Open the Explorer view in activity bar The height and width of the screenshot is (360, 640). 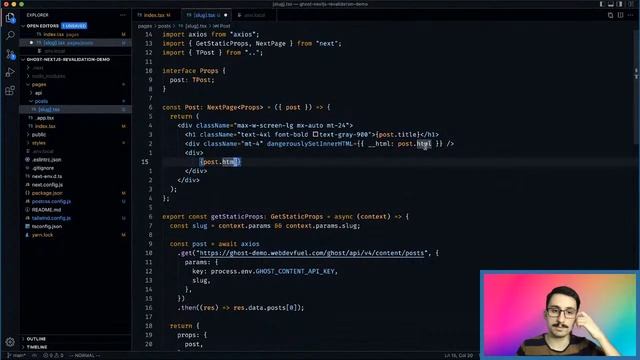10,18
